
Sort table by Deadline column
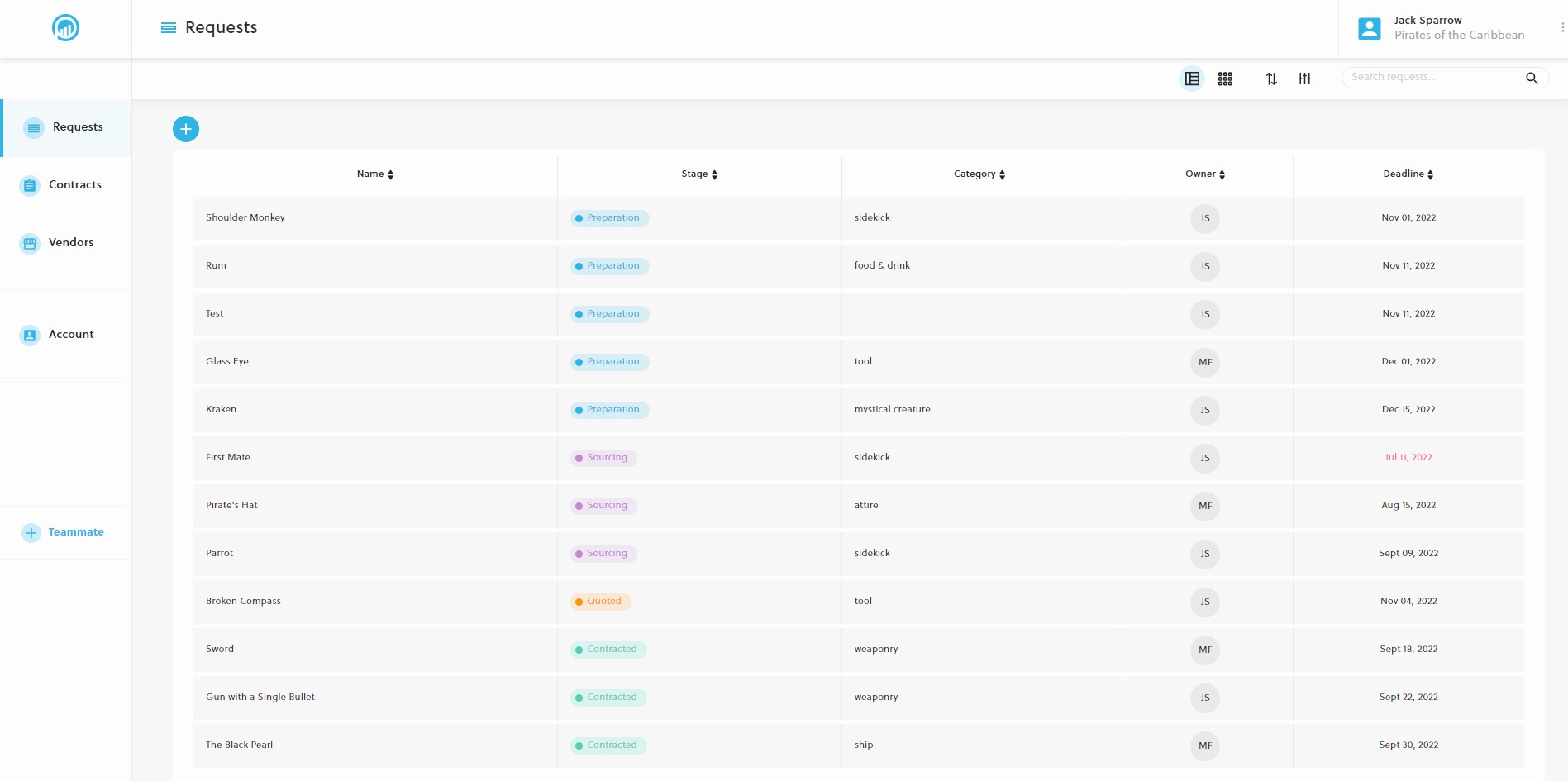[x=1408, y=174]
